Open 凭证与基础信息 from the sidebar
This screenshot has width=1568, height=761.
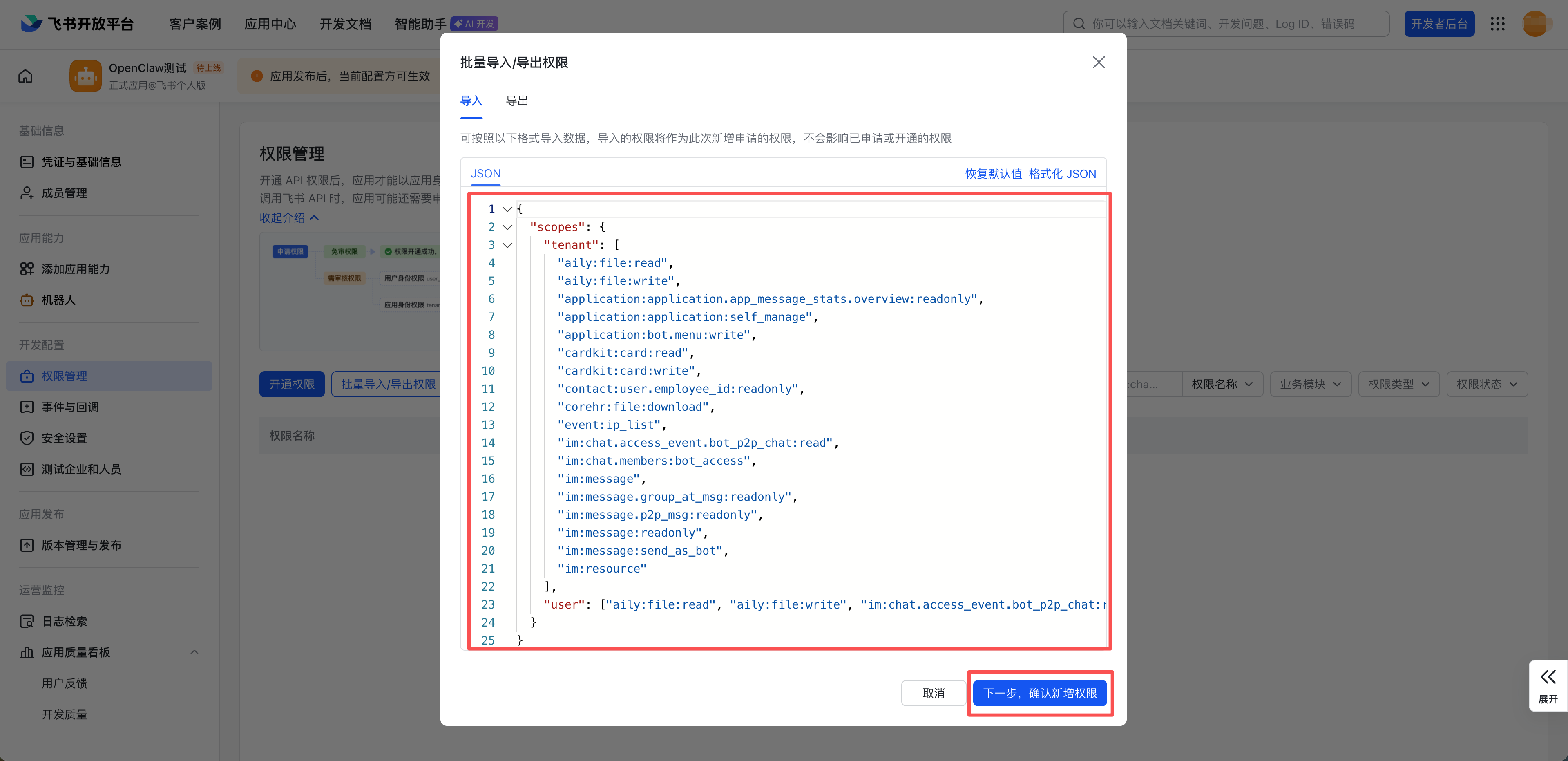click(x=80, y=162)
